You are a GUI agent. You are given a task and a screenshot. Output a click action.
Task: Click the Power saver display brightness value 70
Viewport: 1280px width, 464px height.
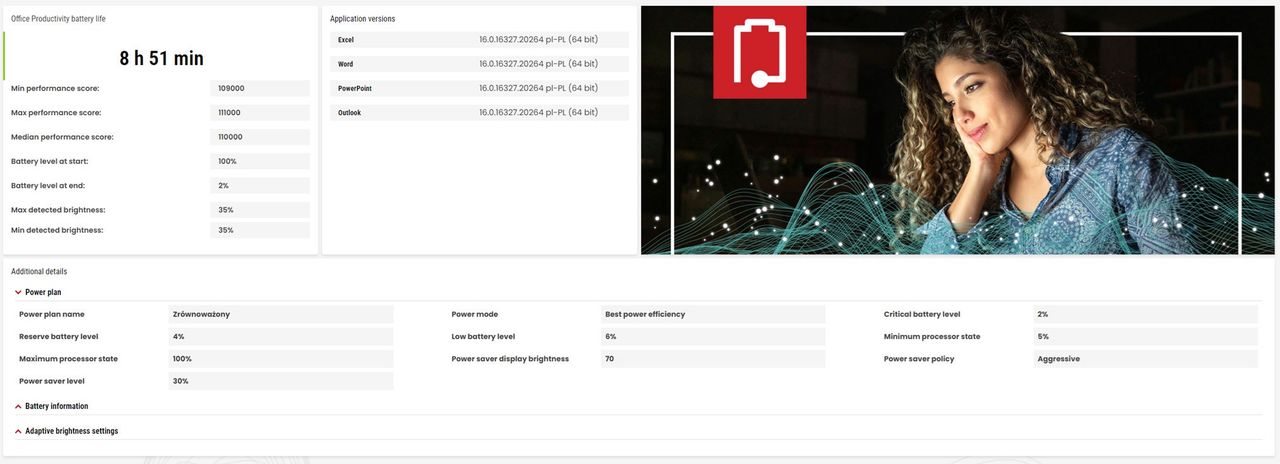pos(713,359)
